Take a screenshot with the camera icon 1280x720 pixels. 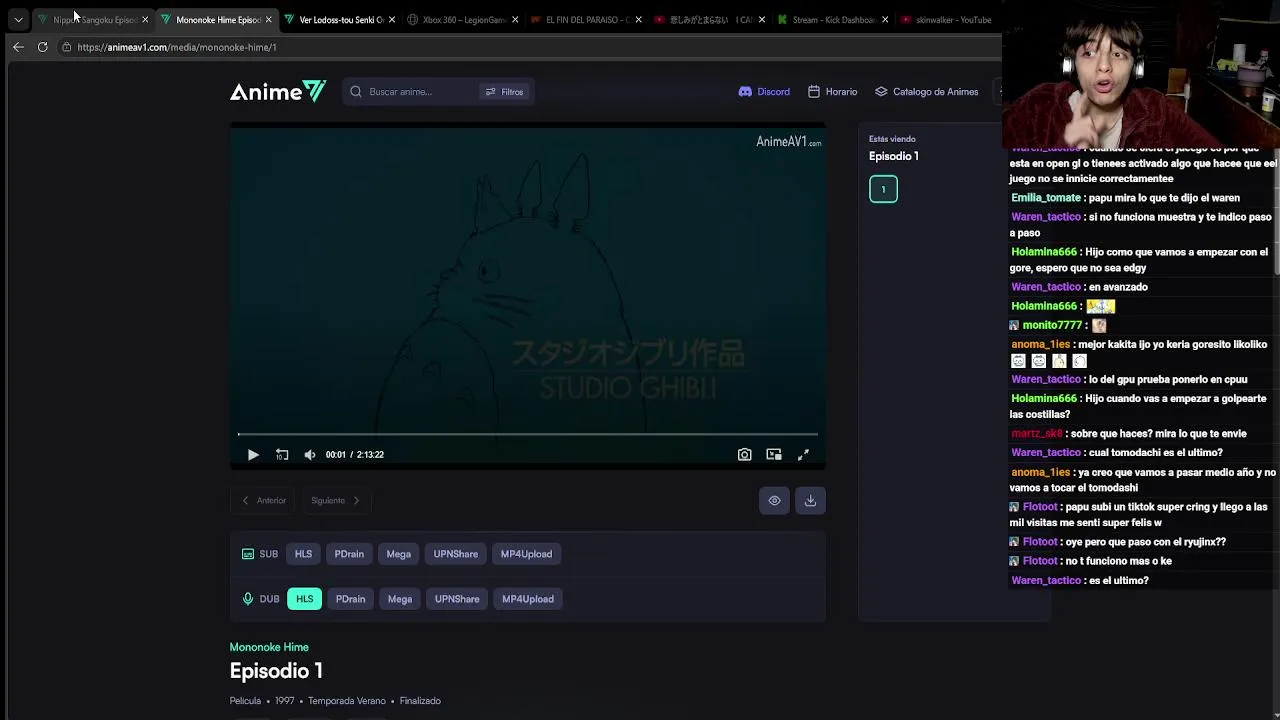pyautogui.click(x=745, y=455)
